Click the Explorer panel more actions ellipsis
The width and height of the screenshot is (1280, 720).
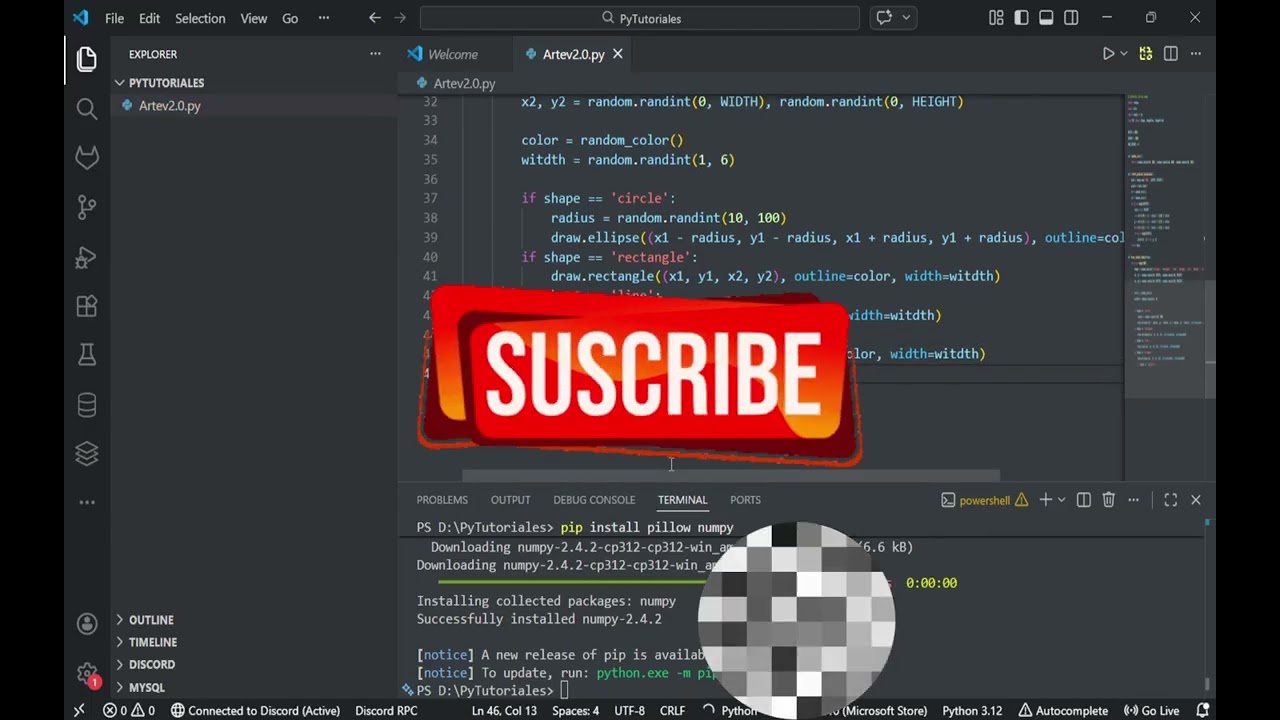[375, 54]
